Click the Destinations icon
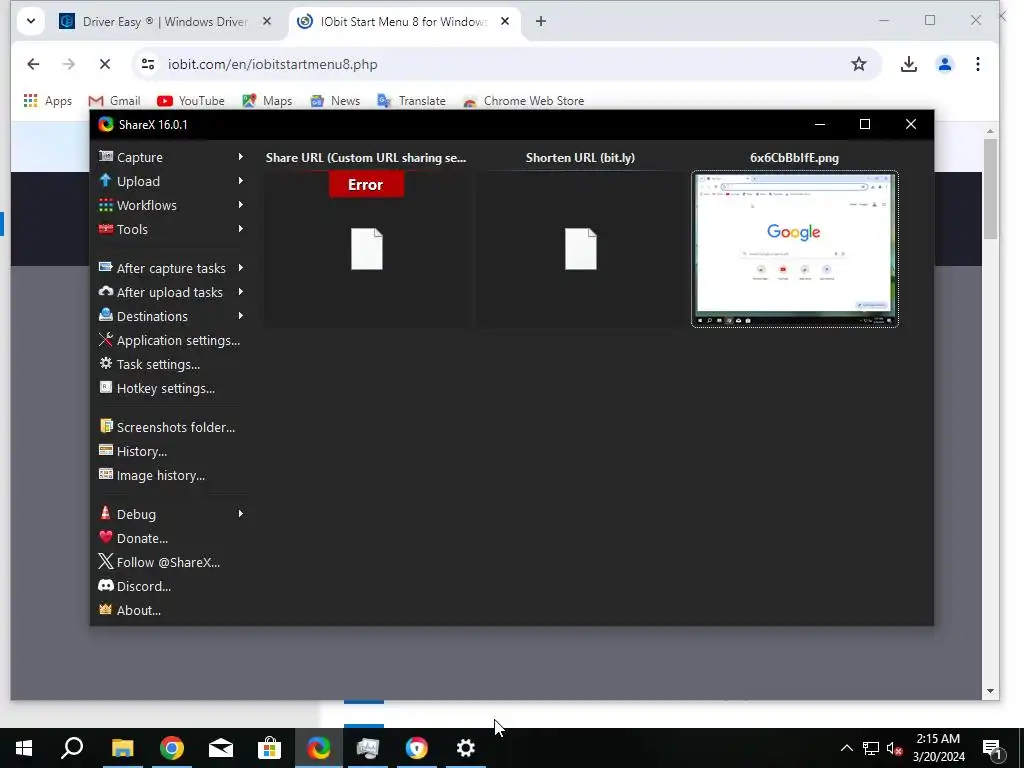1024x768 pixels. click(x=106, y=315)
